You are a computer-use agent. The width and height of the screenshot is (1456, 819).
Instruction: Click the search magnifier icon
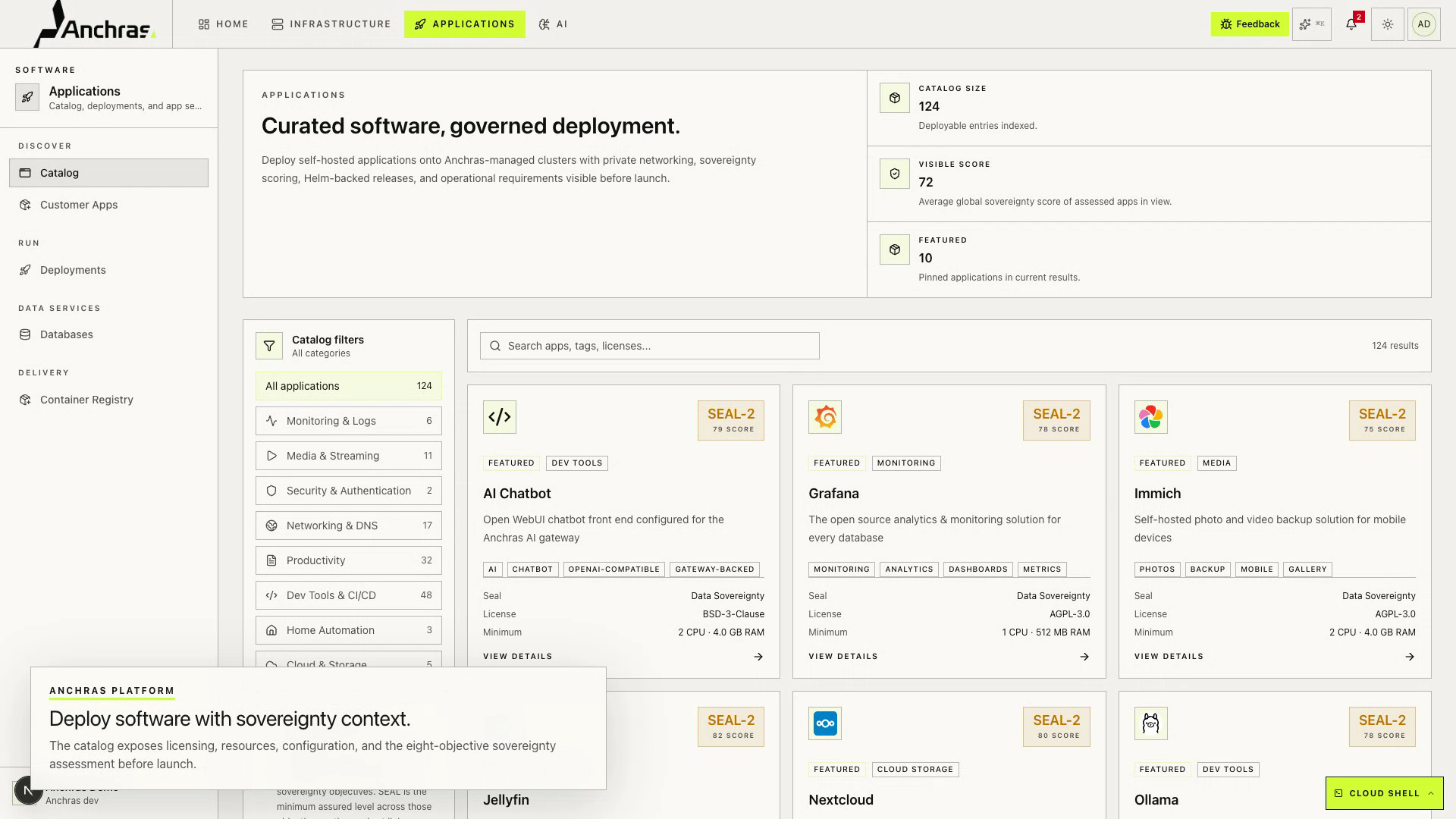495,346
